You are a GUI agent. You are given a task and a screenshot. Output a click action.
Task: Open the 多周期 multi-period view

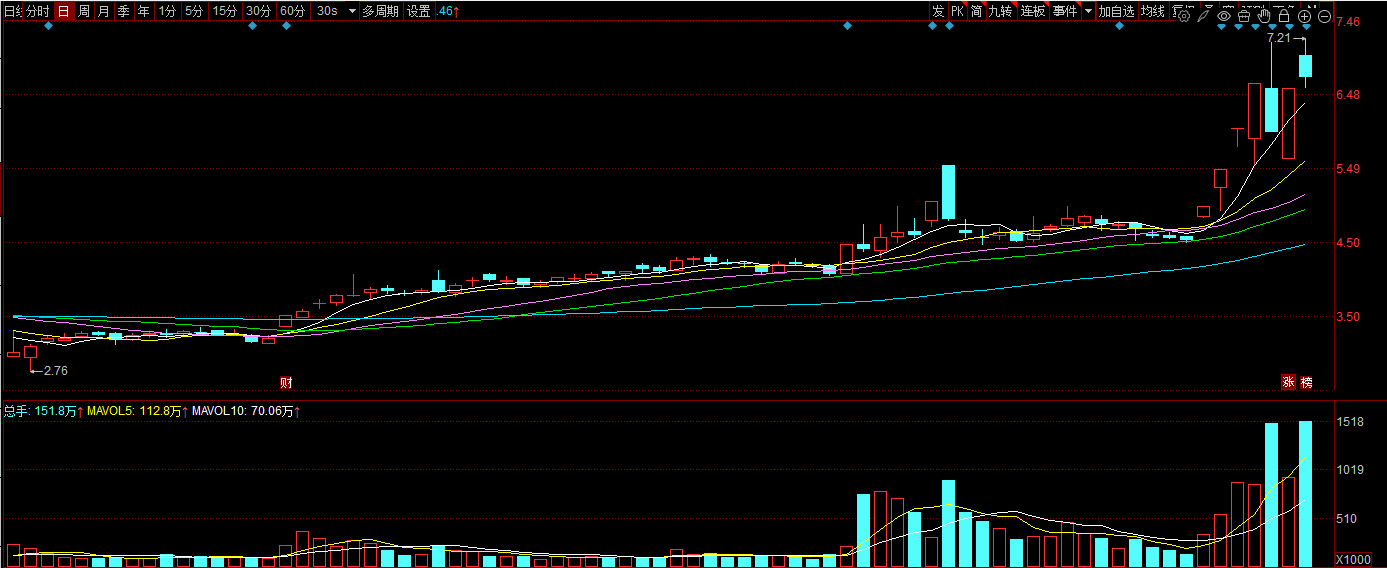point(380,11)
